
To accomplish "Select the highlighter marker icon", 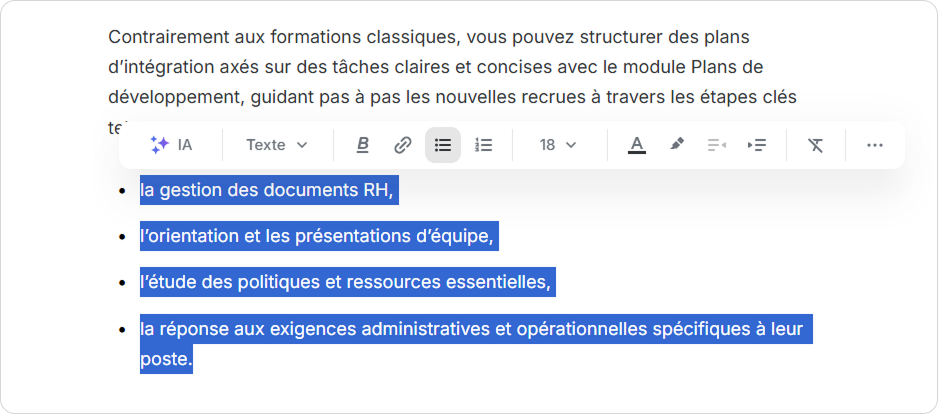I will pyautogui.click(x=677, y=145).
